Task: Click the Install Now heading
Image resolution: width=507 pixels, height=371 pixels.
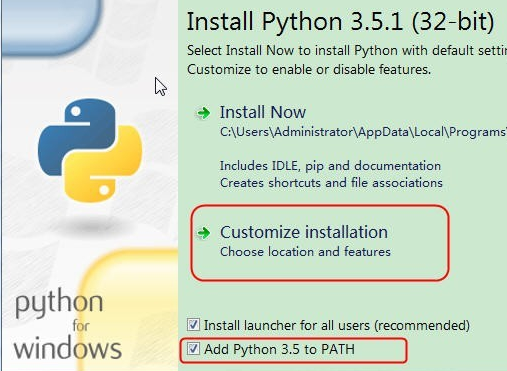Action: tap(263, 112)
